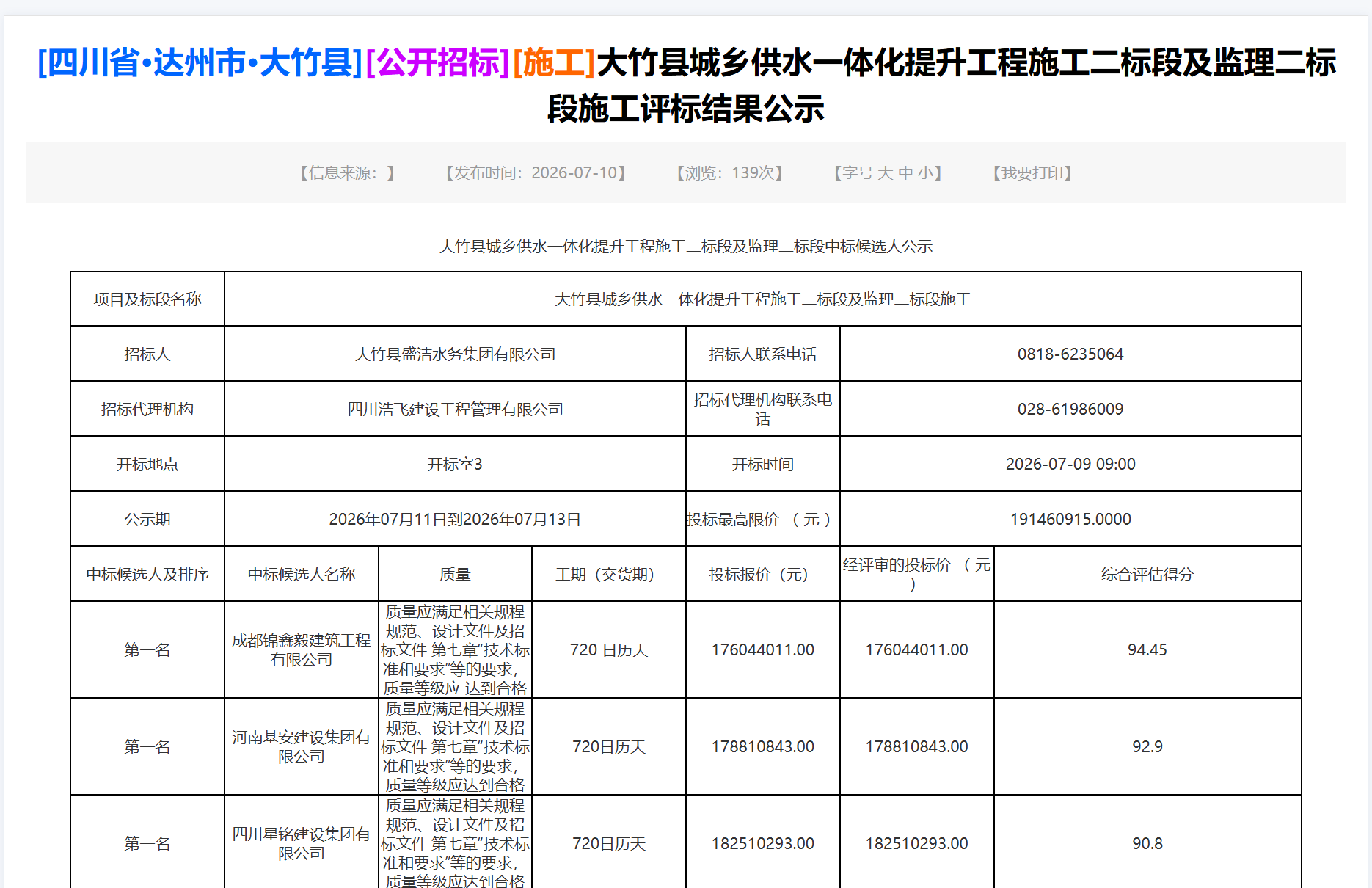Viewport: 1372px width, 888px height.
Task: Click candidate 四川星铭建设集团有限公司
Action: tap(302, 843)
